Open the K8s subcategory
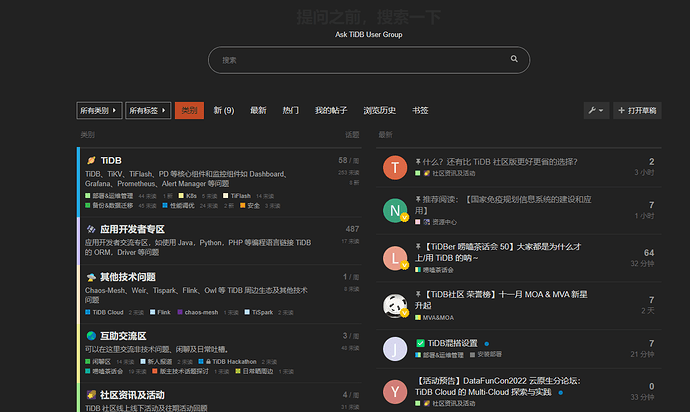The height and width of the screenshot is (412, 690). pyautogui.click(x=188, y=196)
